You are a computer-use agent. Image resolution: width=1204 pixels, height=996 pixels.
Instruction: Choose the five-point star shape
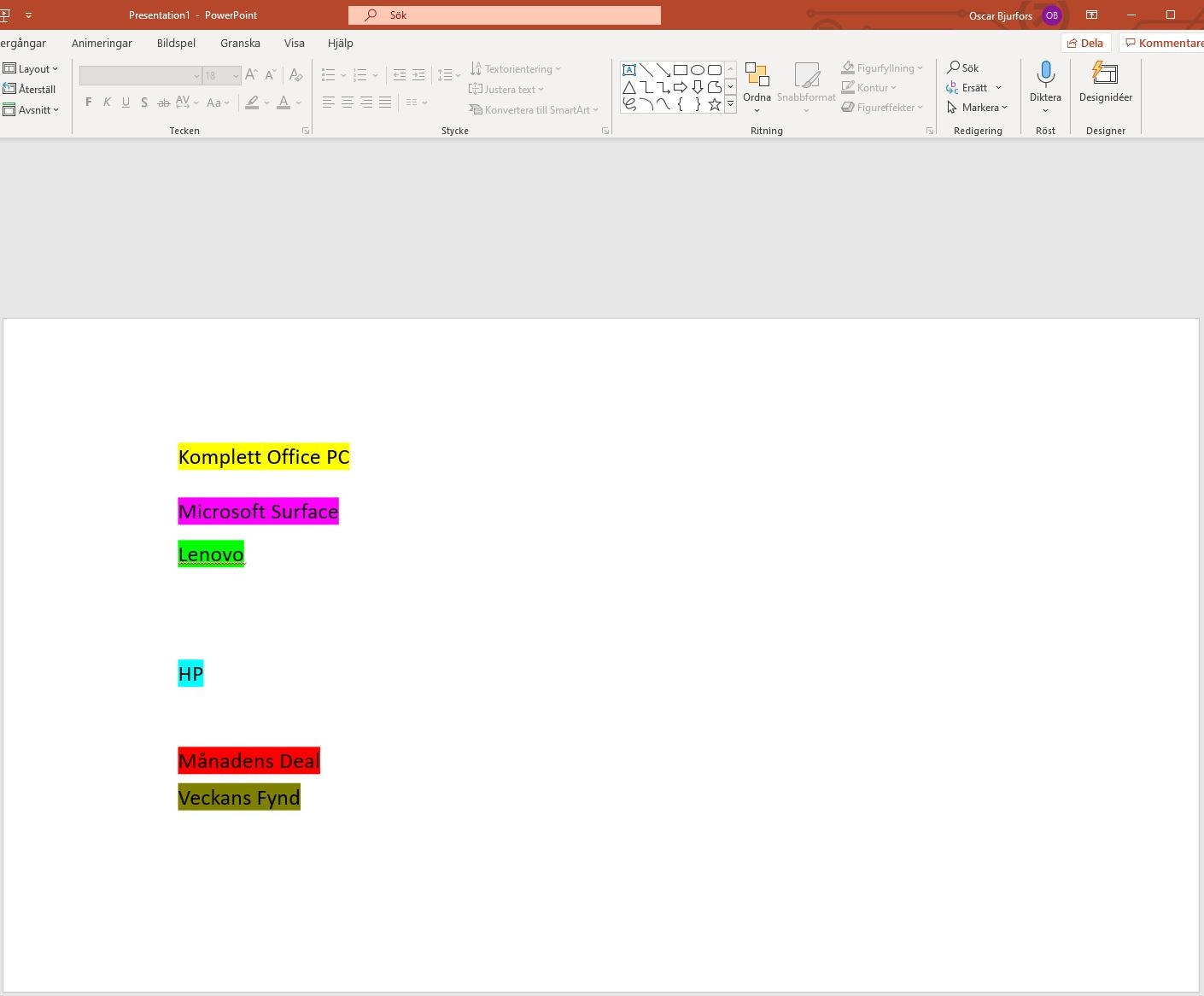coord(715,104)
